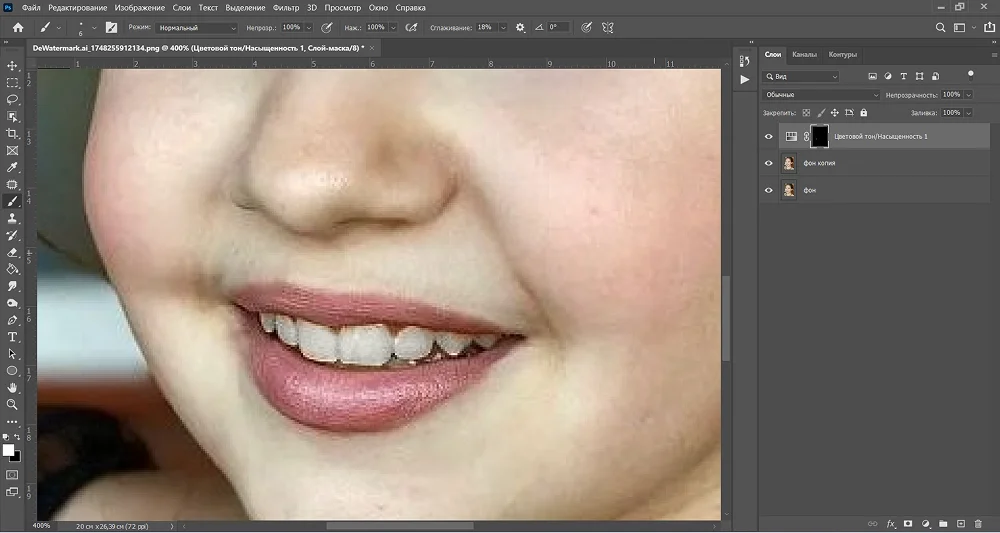1000x533 pixels.
Task: Switch to the Каналы tab
Action: (804, 55)
